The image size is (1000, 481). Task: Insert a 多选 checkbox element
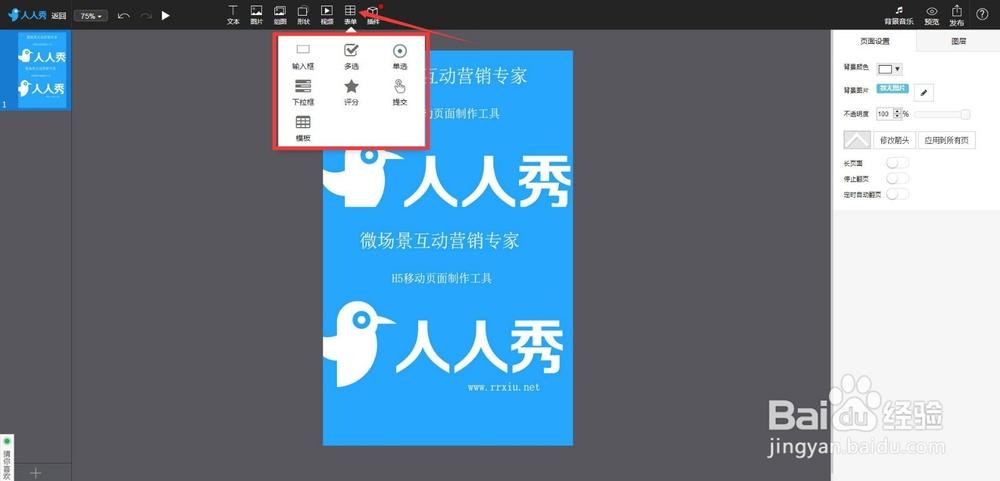point(351,56)
